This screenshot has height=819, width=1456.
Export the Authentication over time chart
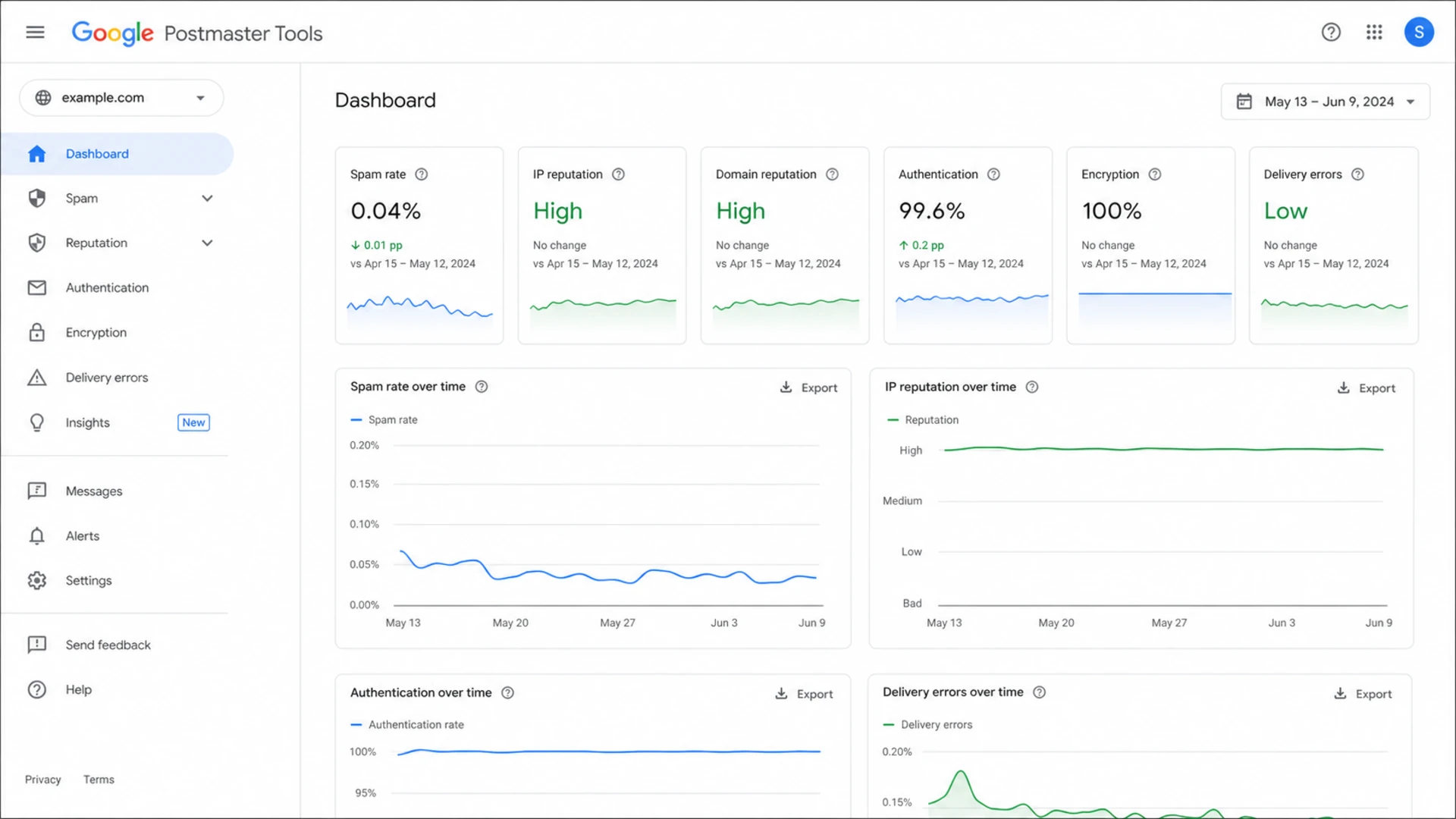click(804, 694)
